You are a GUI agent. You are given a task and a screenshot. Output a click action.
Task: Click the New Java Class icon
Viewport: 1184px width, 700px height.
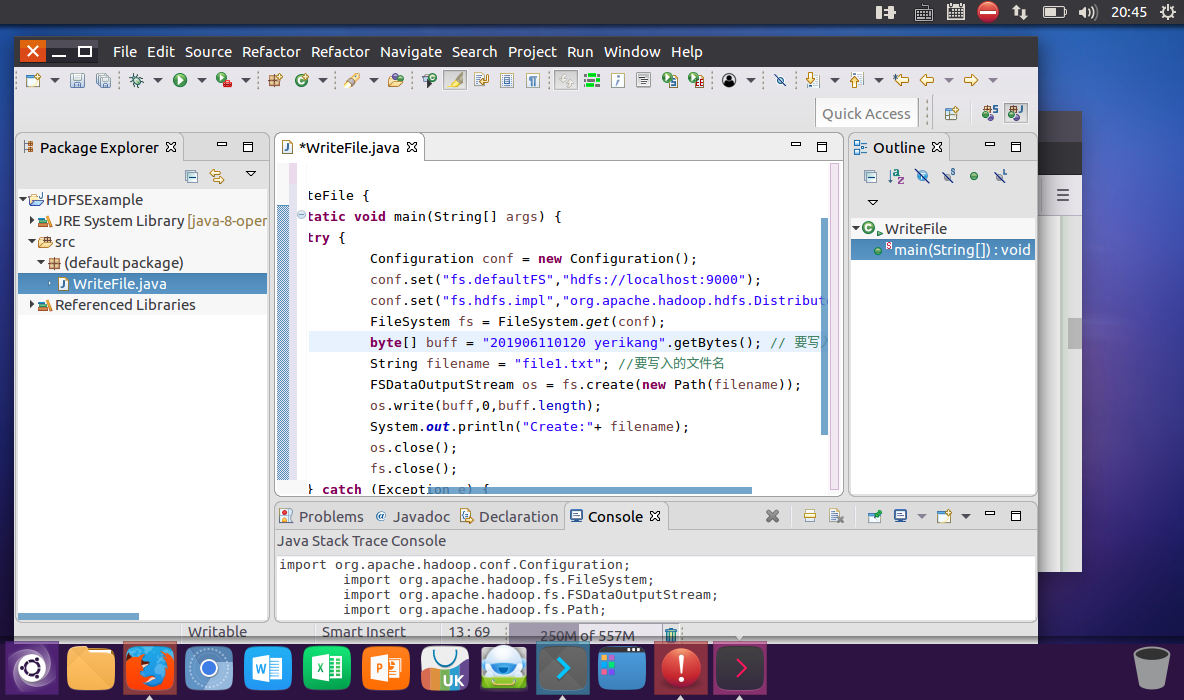click(301, 80)
